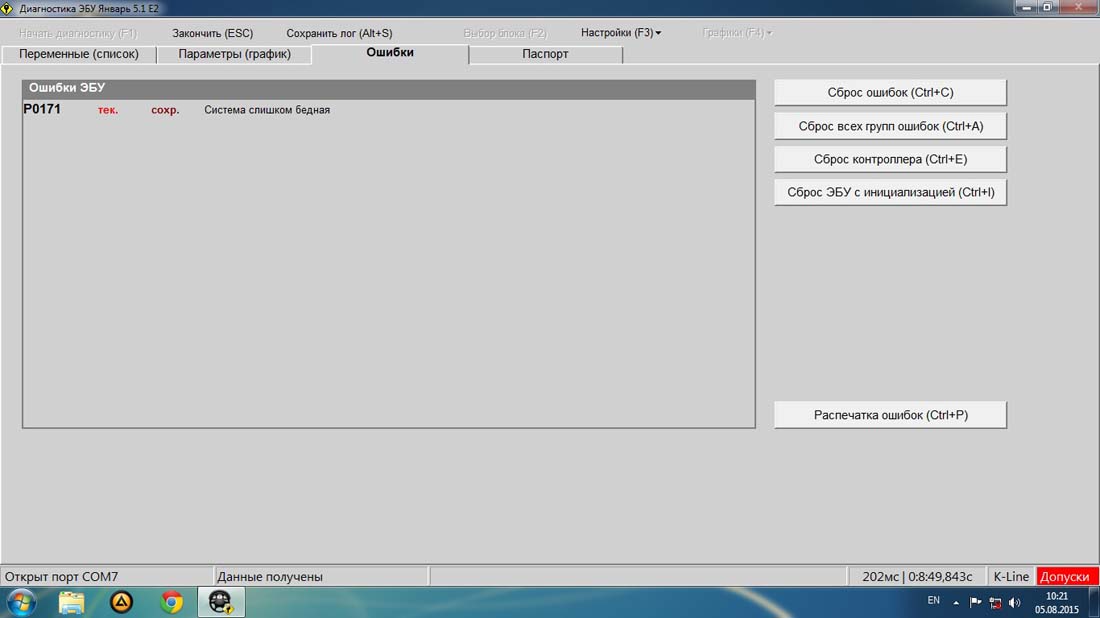The width and height of the screenshot is (1100, 618).
Task: Click Сброс всех групп ошибок button
Action: click(890, 126)
